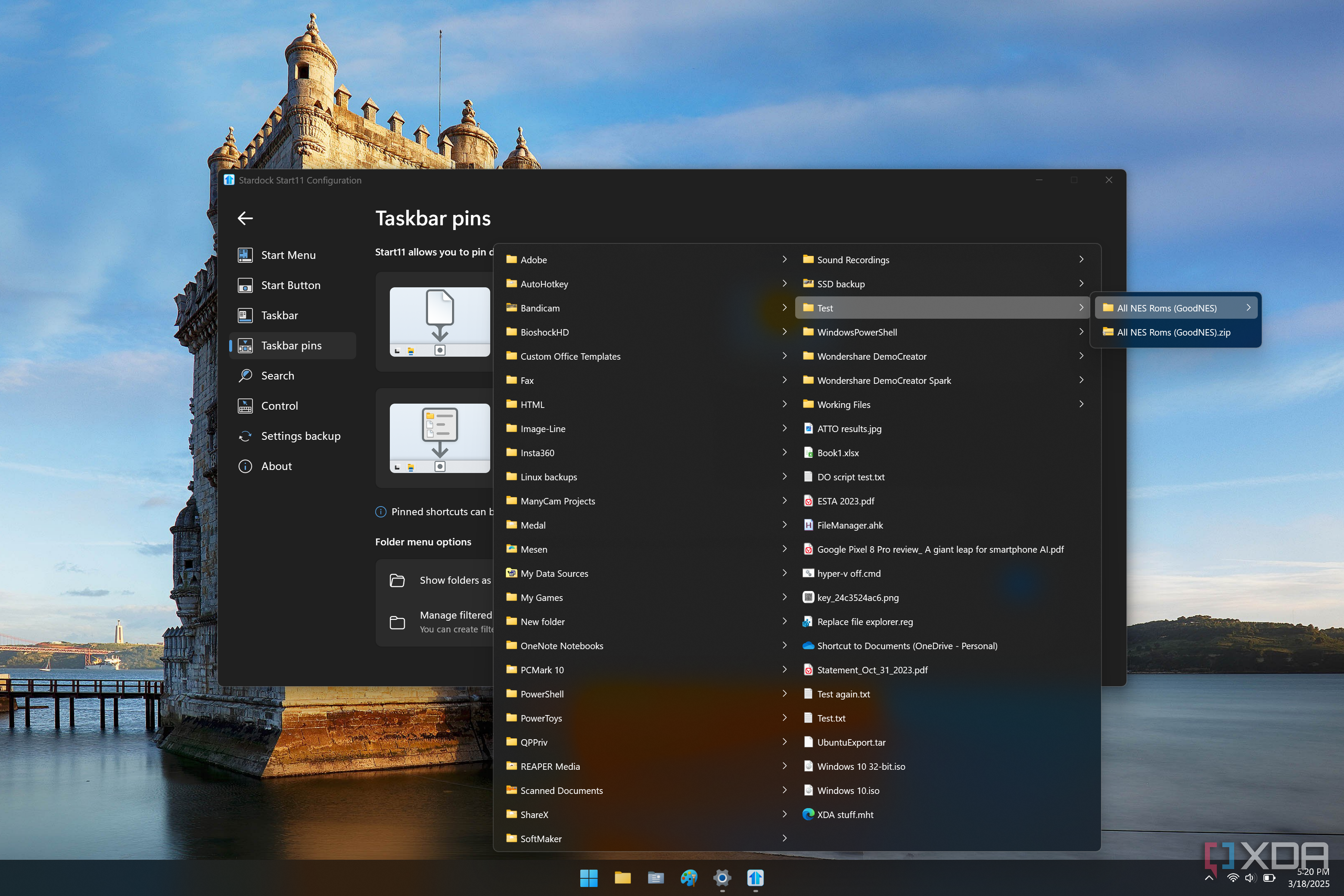
Task: Click the OneDrive Documents shortcut icon
Action: 808,646
